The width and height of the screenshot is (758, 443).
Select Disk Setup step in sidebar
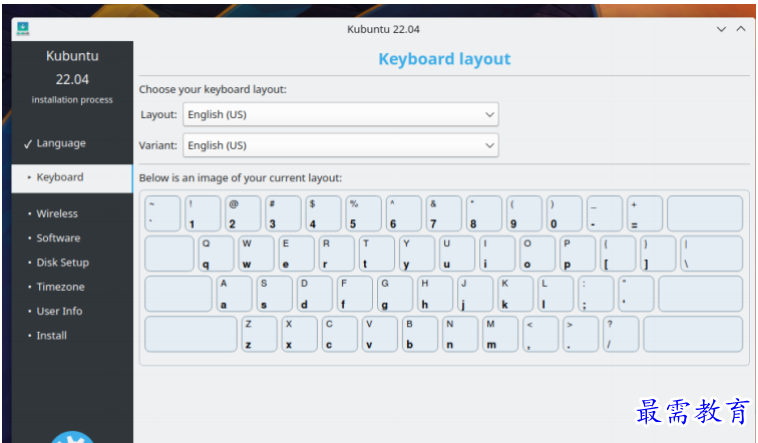[x=62, y=262]
